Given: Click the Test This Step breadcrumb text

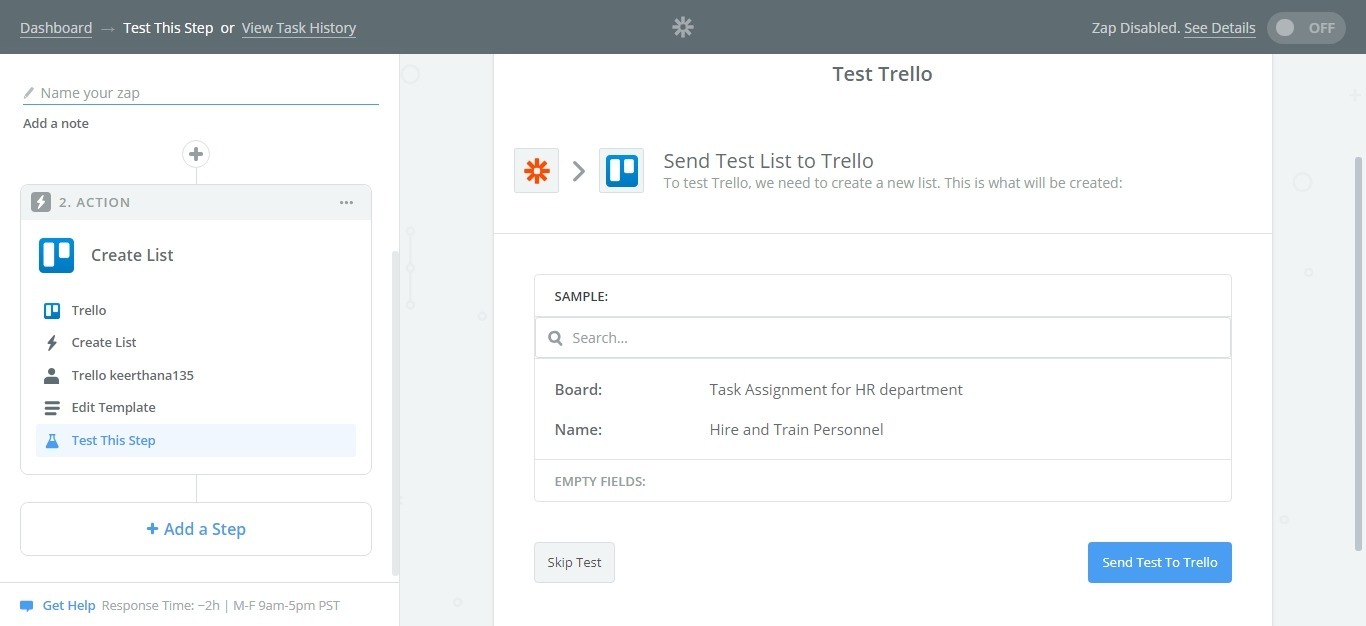Looking at the screenshot, I should pos(168,28).
